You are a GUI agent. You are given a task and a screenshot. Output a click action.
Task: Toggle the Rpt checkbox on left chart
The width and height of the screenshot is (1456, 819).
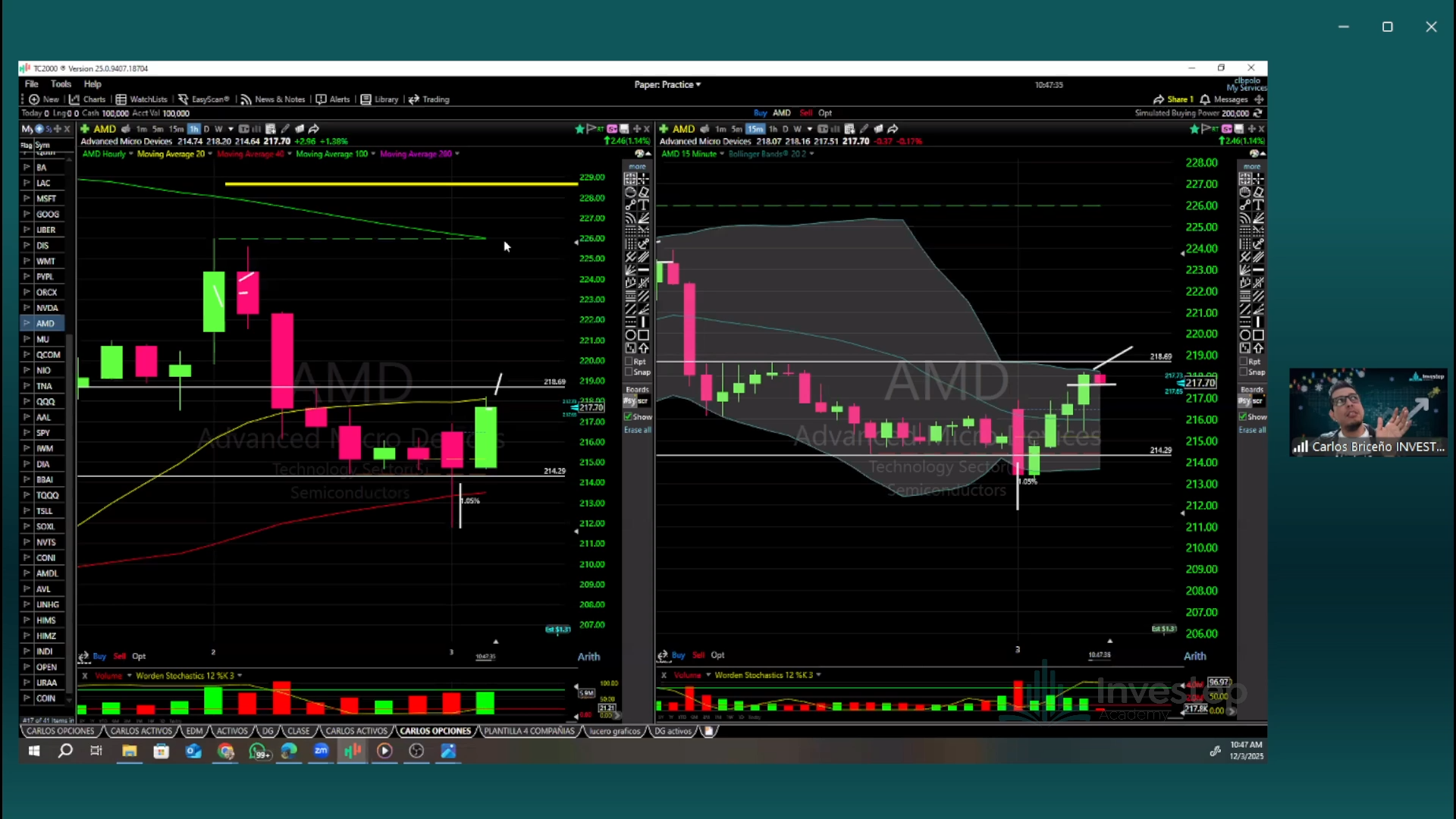click(x=629, y=362)
